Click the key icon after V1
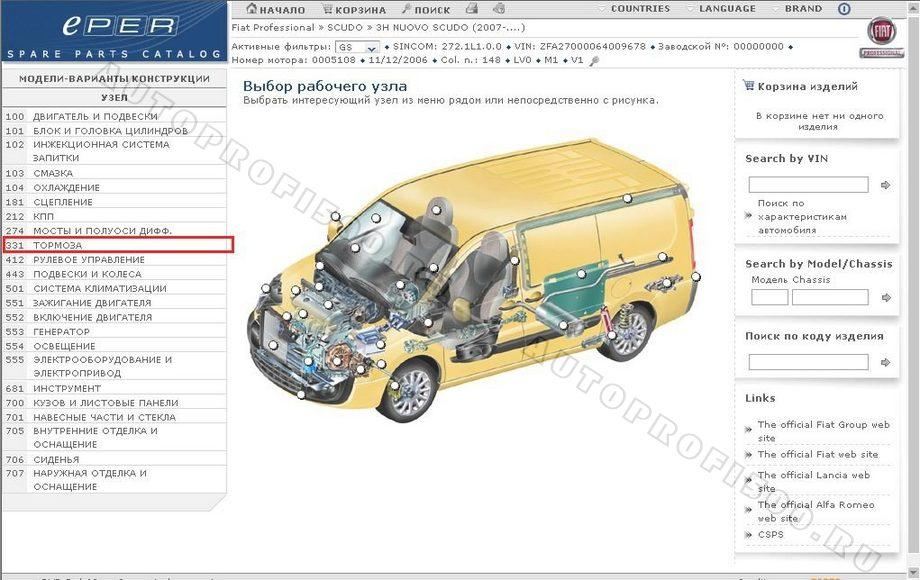 [594, 60]
